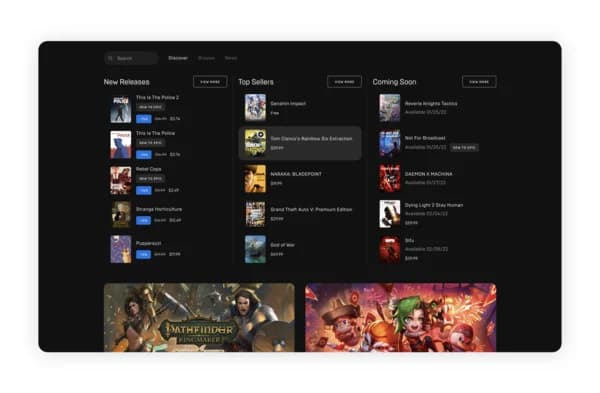Click the blue discount badge for Rebel Cops
This screenshot has width=600, height=393.
tap(144, 190)
